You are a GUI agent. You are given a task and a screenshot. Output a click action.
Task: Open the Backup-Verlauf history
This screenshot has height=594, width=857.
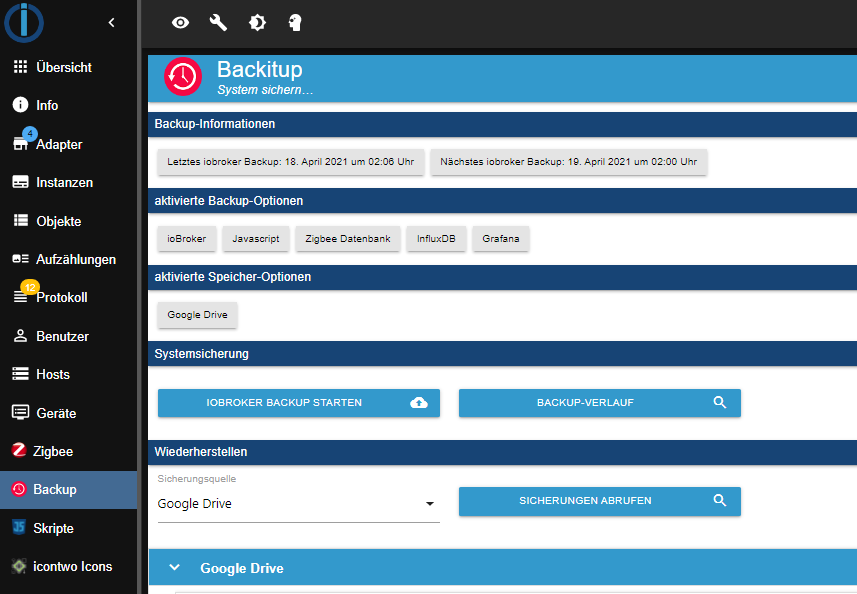600,403
